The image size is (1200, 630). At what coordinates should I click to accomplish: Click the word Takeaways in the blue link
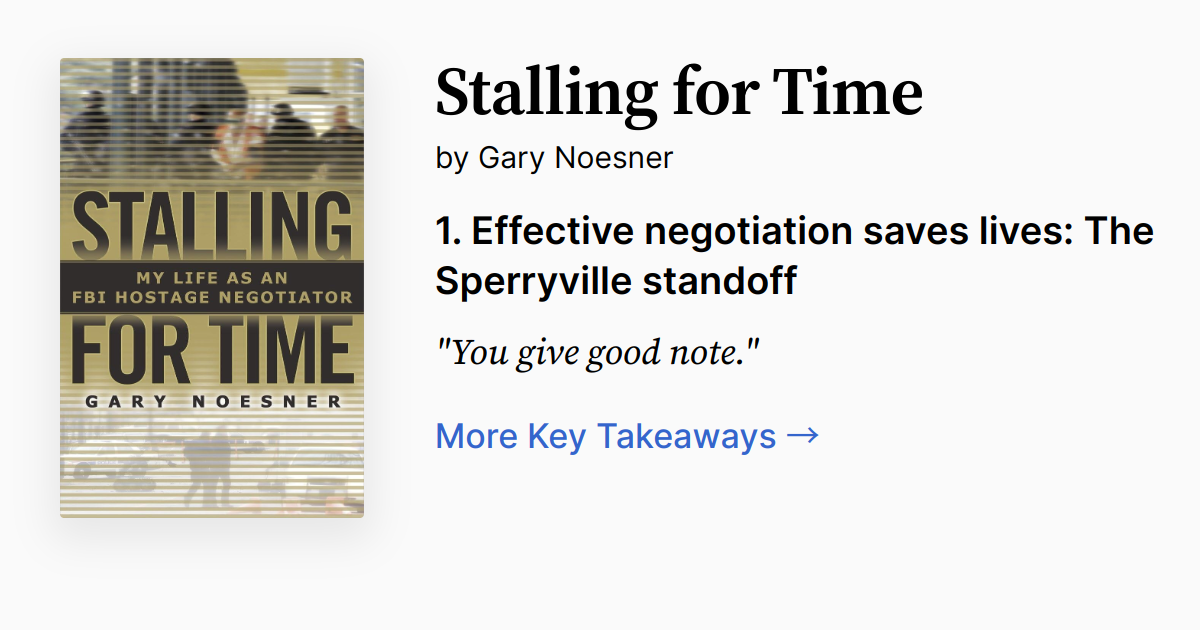tap(686, 436)
